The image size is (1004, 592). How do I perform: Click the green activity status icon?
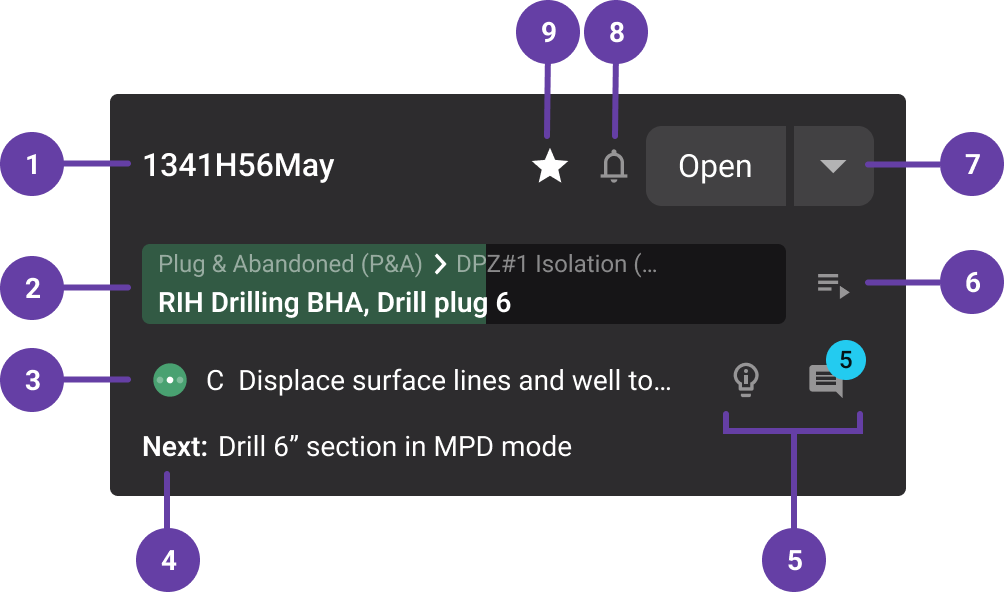point(170,380)
